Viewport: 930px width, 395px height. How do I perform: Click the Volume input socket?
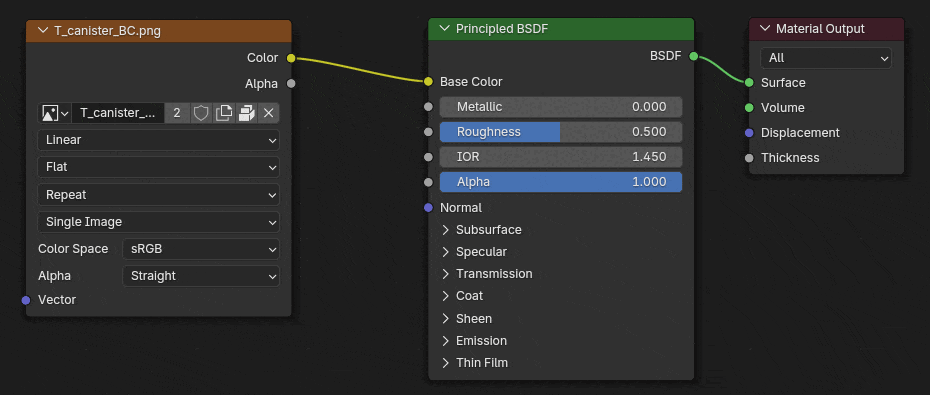pyautogui.click(x=749, y=107)
